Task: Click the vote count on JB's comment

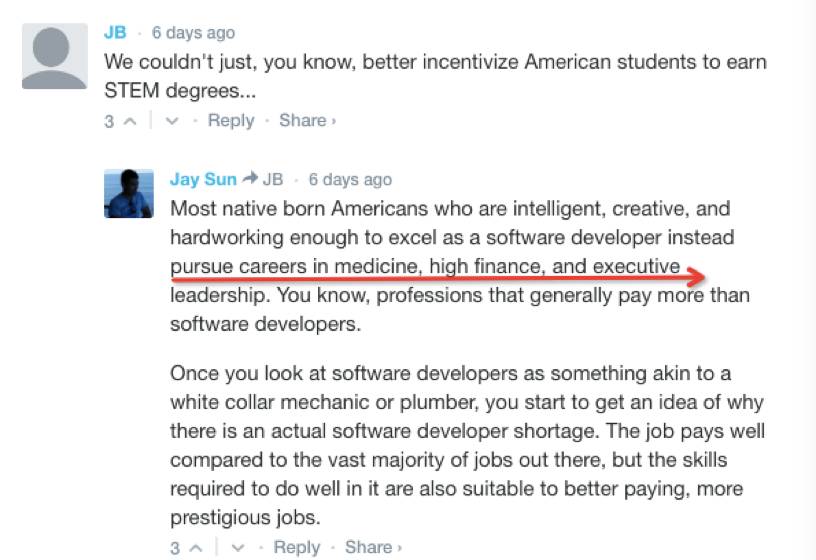Action: click(109, 122)
